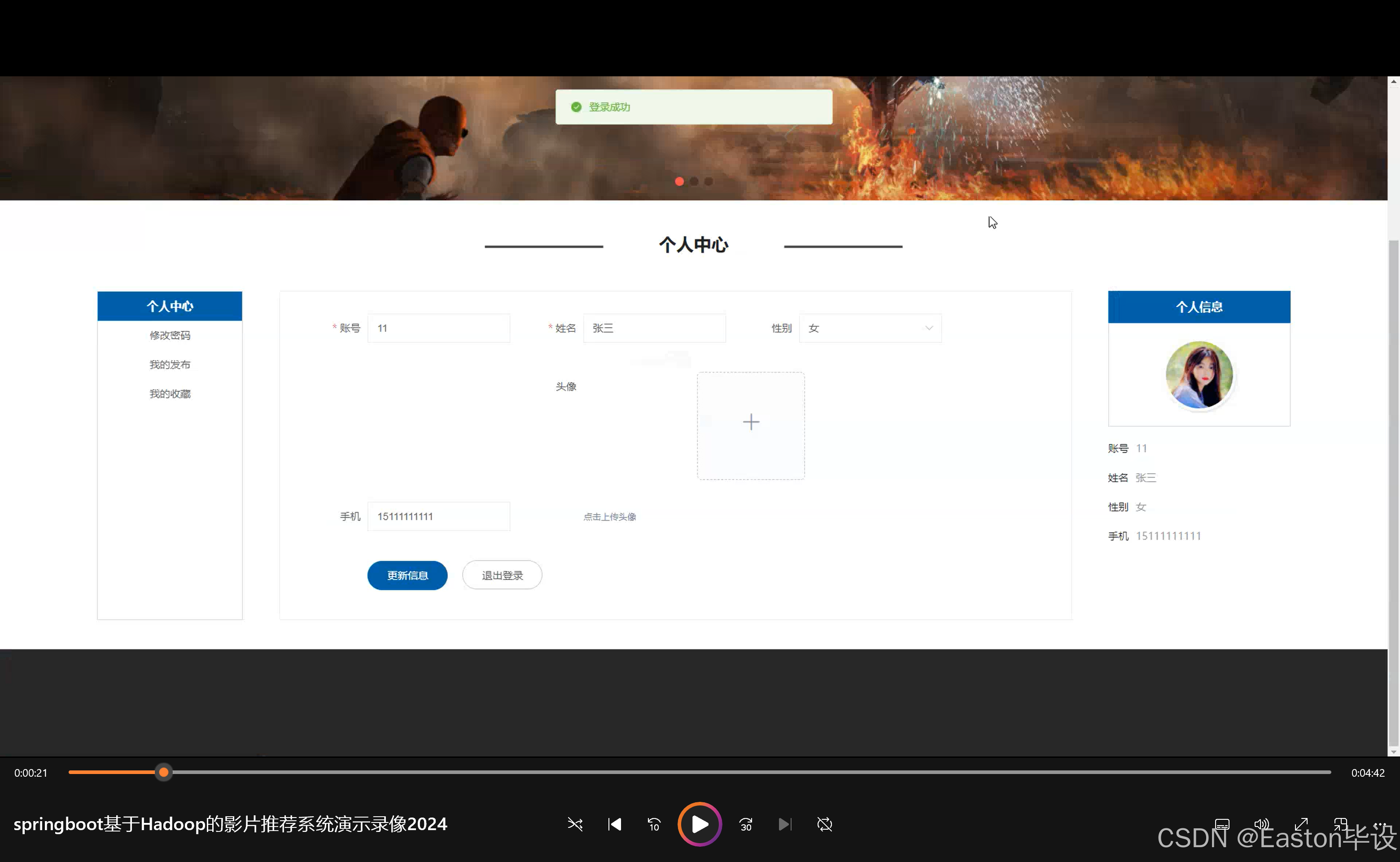Image resolution: width=1400 pixels, height=862 pixels.
Task: Click the video title springboot基于Hadoop
Action: click(230, 824)
